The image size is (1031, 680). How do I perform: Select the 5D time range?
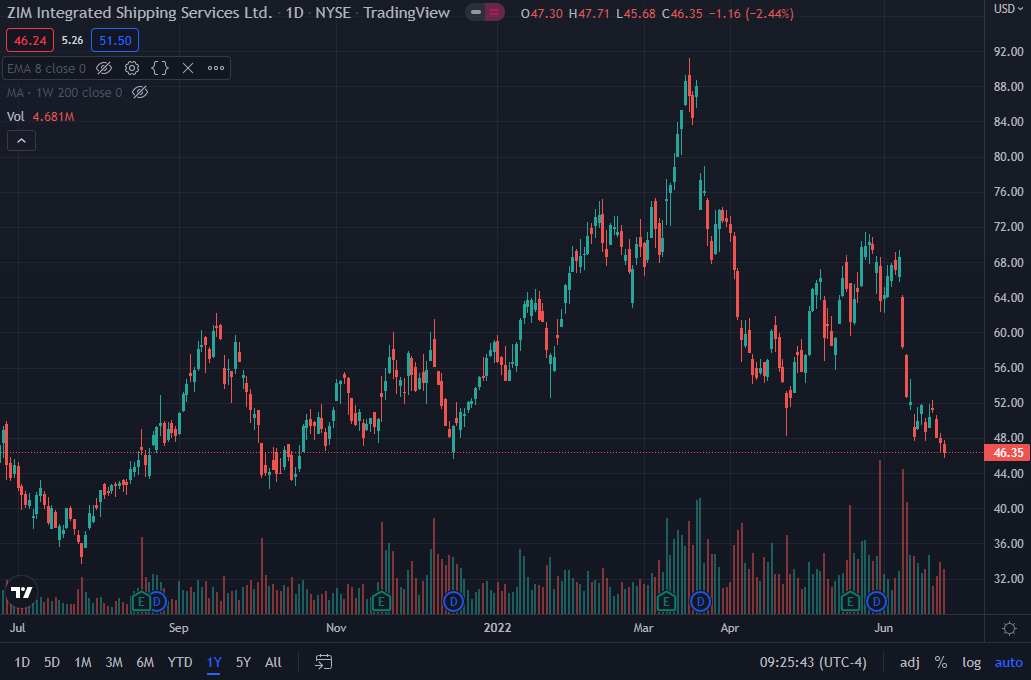(52, 662)
